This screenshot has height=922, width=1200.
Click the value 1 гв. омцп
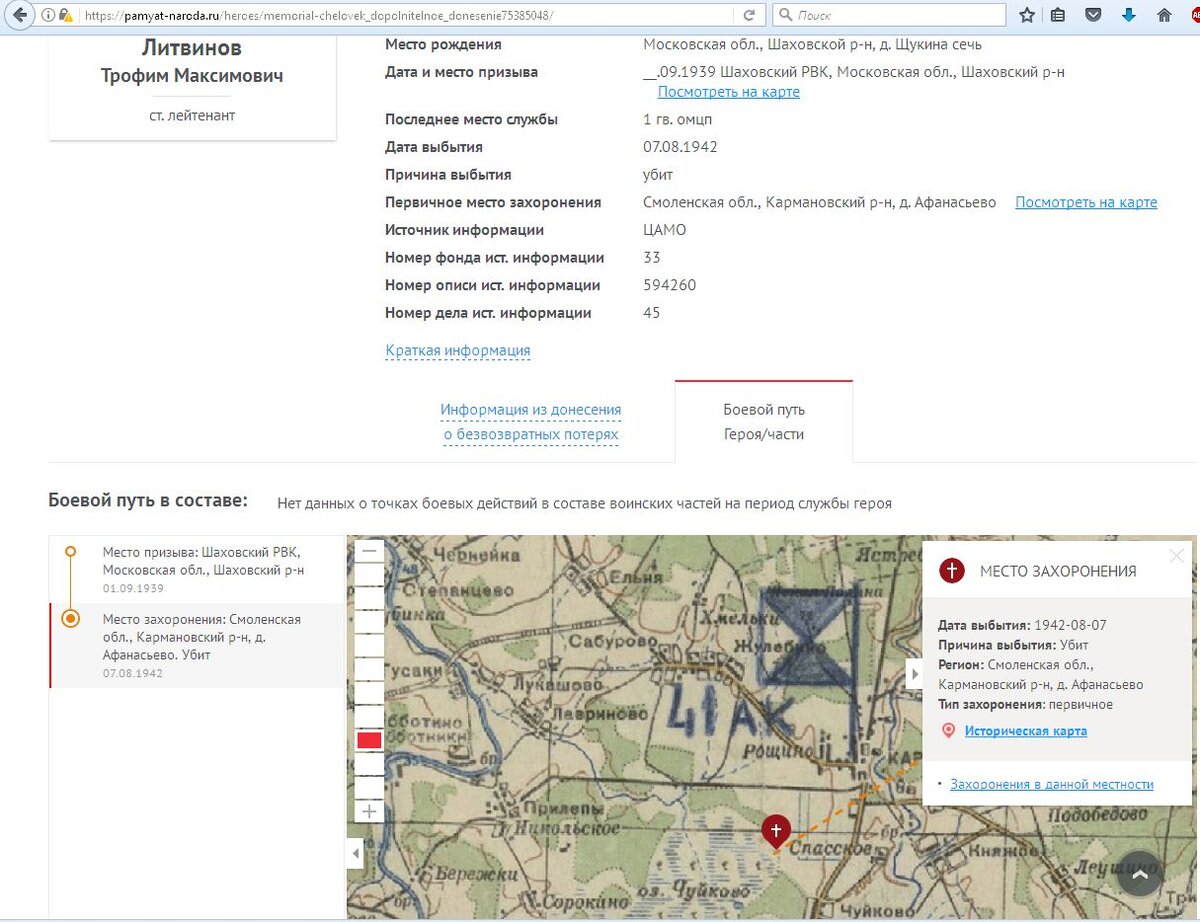coord(678,119)
